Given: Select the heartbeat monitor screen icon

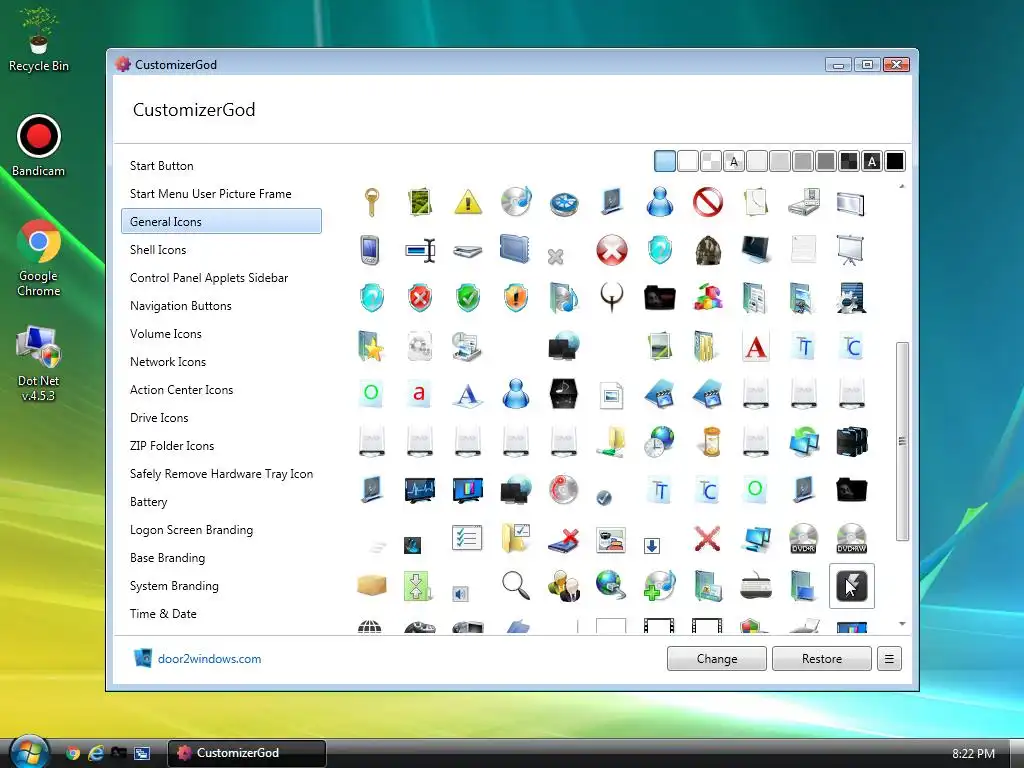Looking at the screenshot, I should coord(419,490).
